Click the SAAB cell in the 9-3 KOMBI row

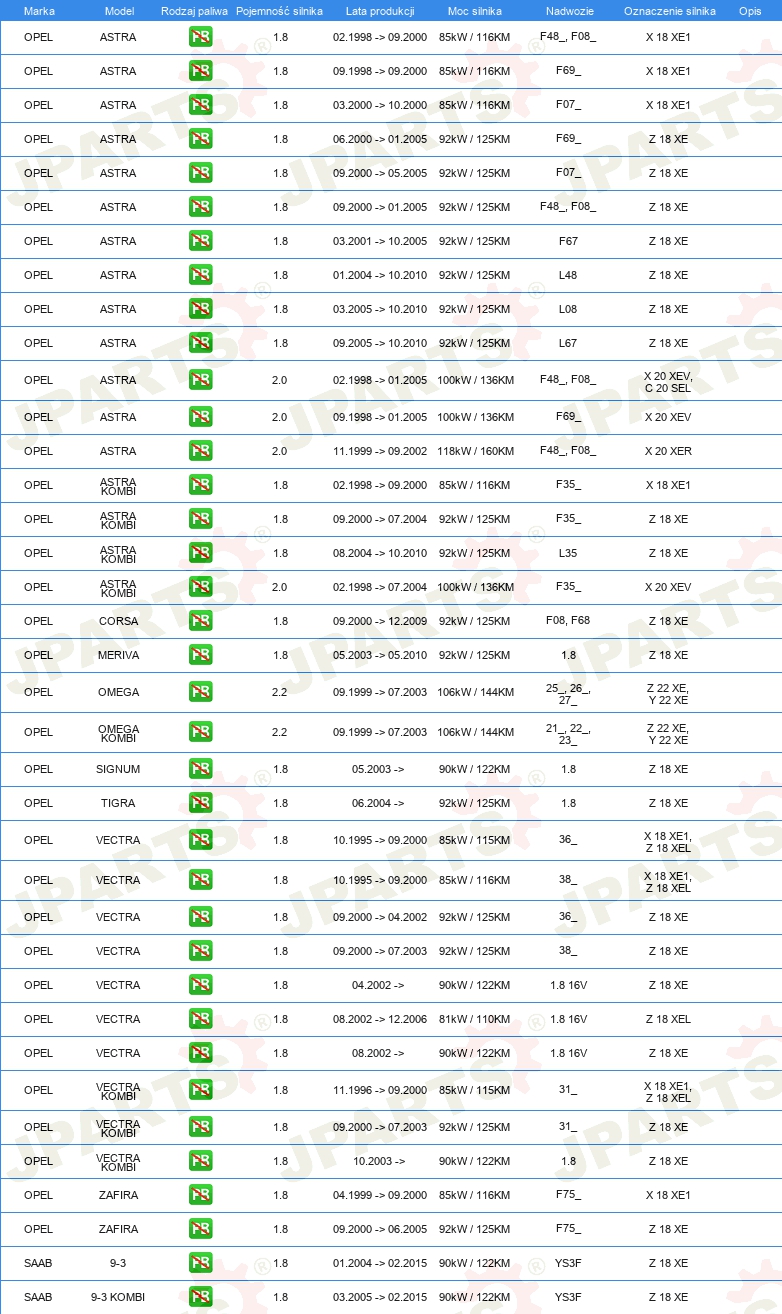point(38,1297)
